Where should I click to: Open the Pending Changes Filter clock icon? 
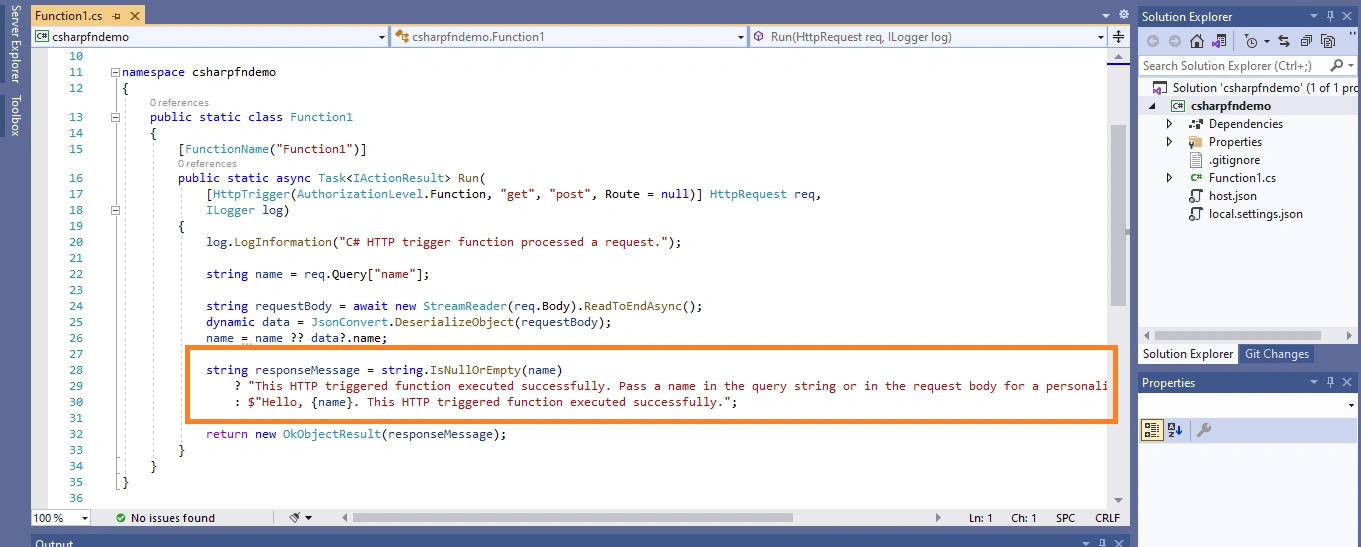click(x=1250, y=41)
